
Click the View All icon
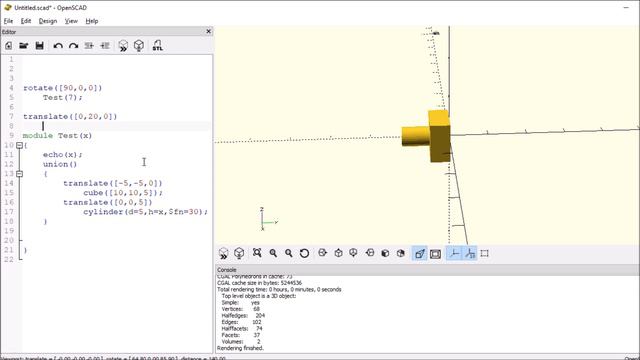pos(257,253)
